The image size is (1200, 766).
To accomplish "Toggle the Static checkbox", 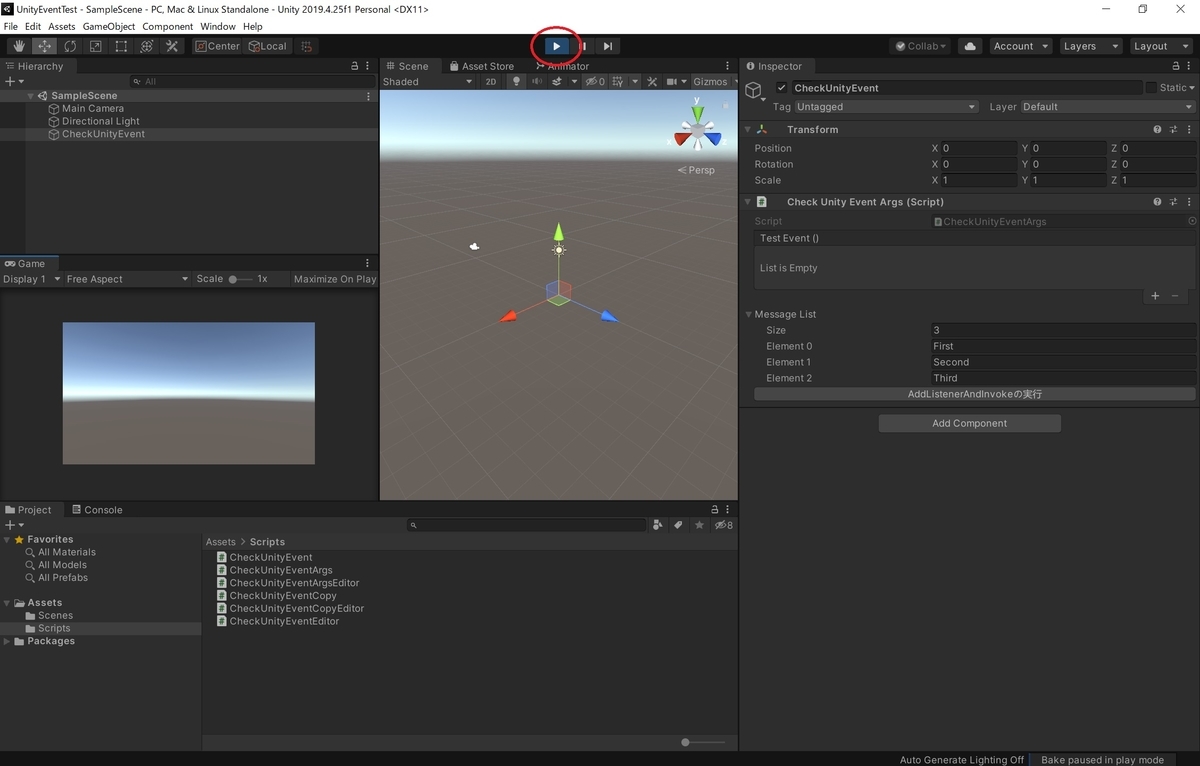I will [x=1150, y=88].
